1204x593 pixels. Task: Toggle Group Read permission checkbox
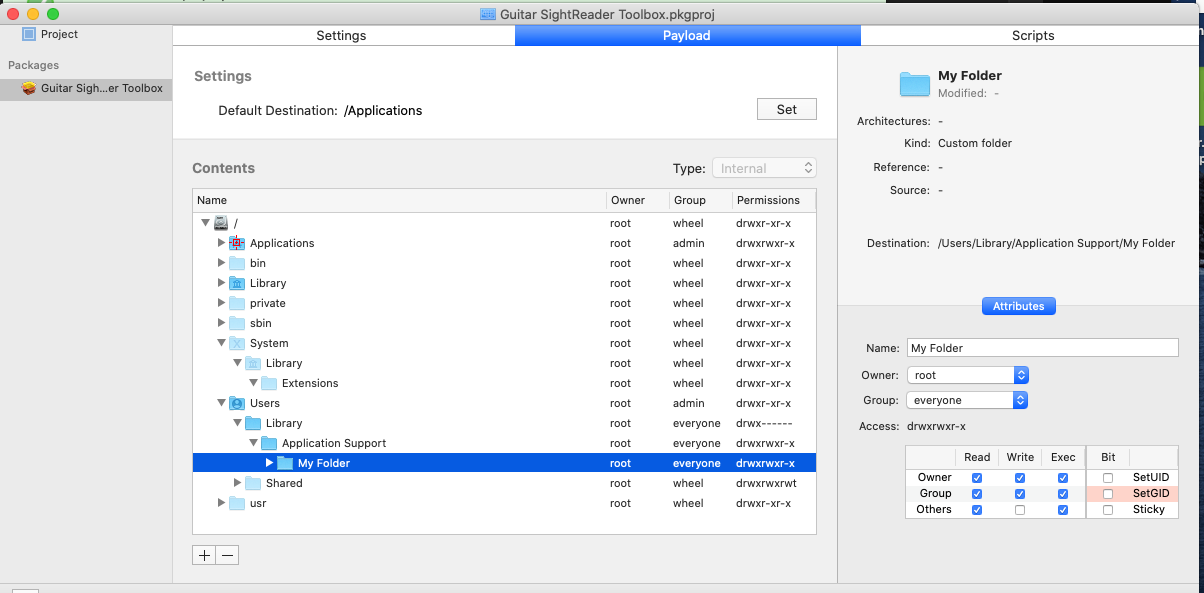(x=977, y=494)
